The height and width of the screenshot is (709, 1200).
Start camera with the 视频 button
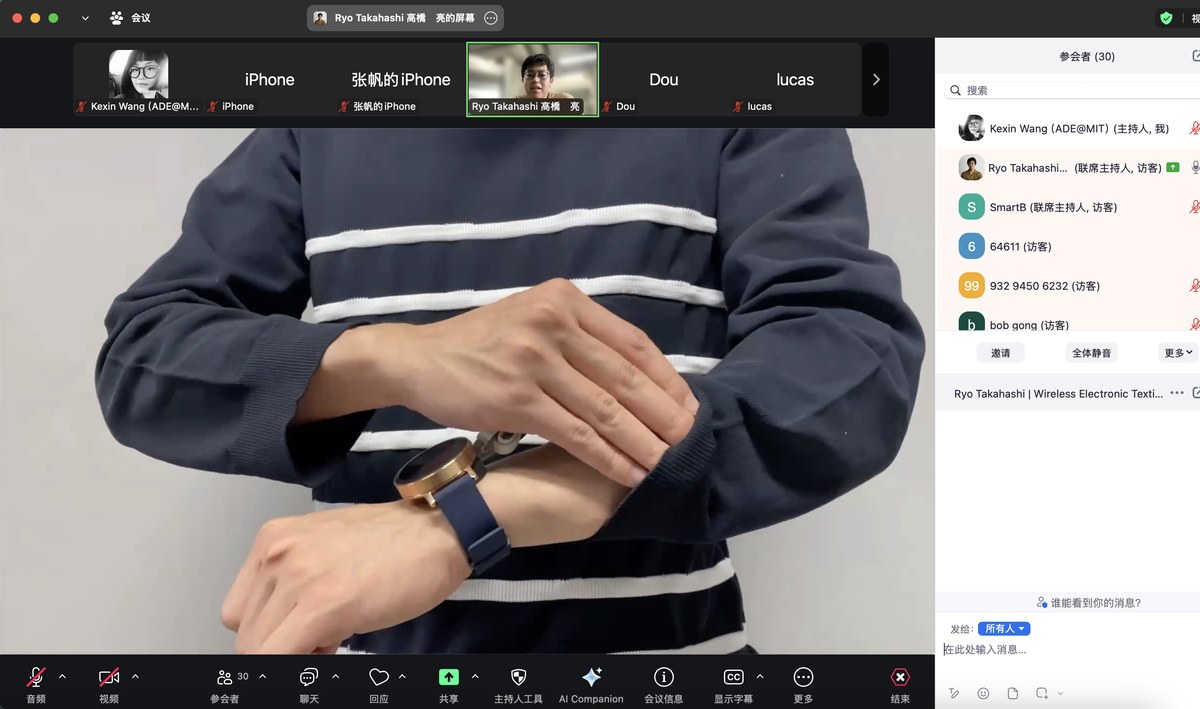109,677
